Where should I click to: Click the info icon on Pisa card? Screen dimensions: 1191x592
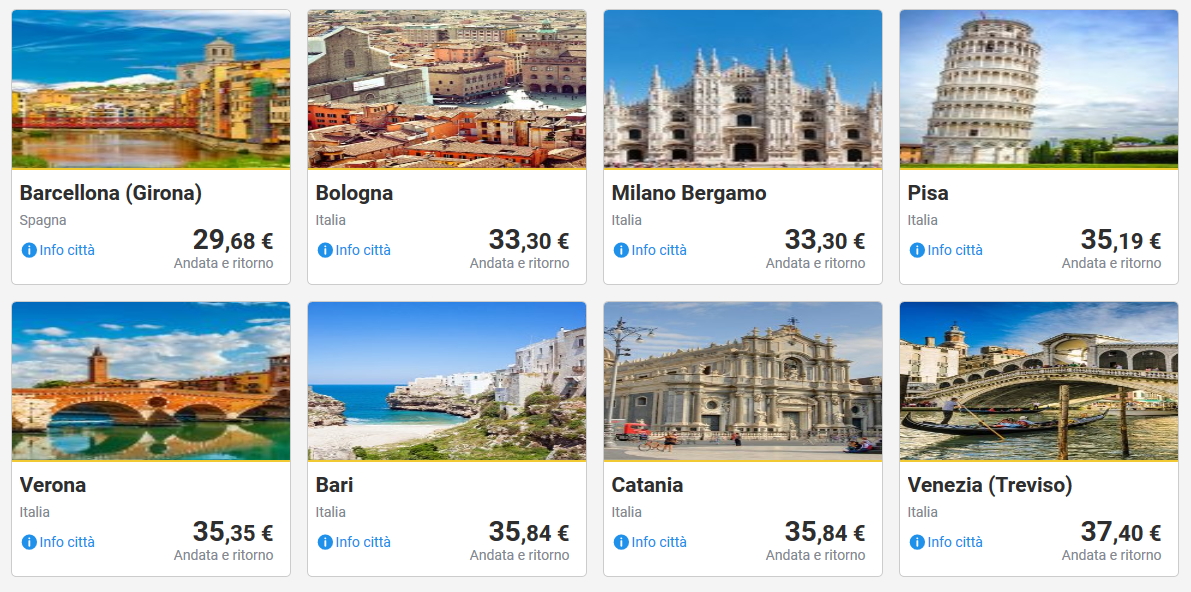917,250
